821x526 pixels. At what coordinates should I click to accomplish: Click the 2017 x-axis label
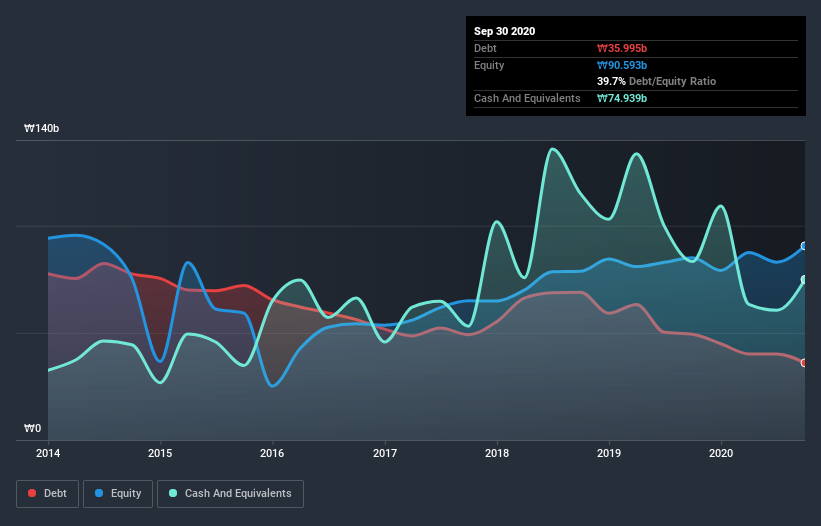(385, 453)
